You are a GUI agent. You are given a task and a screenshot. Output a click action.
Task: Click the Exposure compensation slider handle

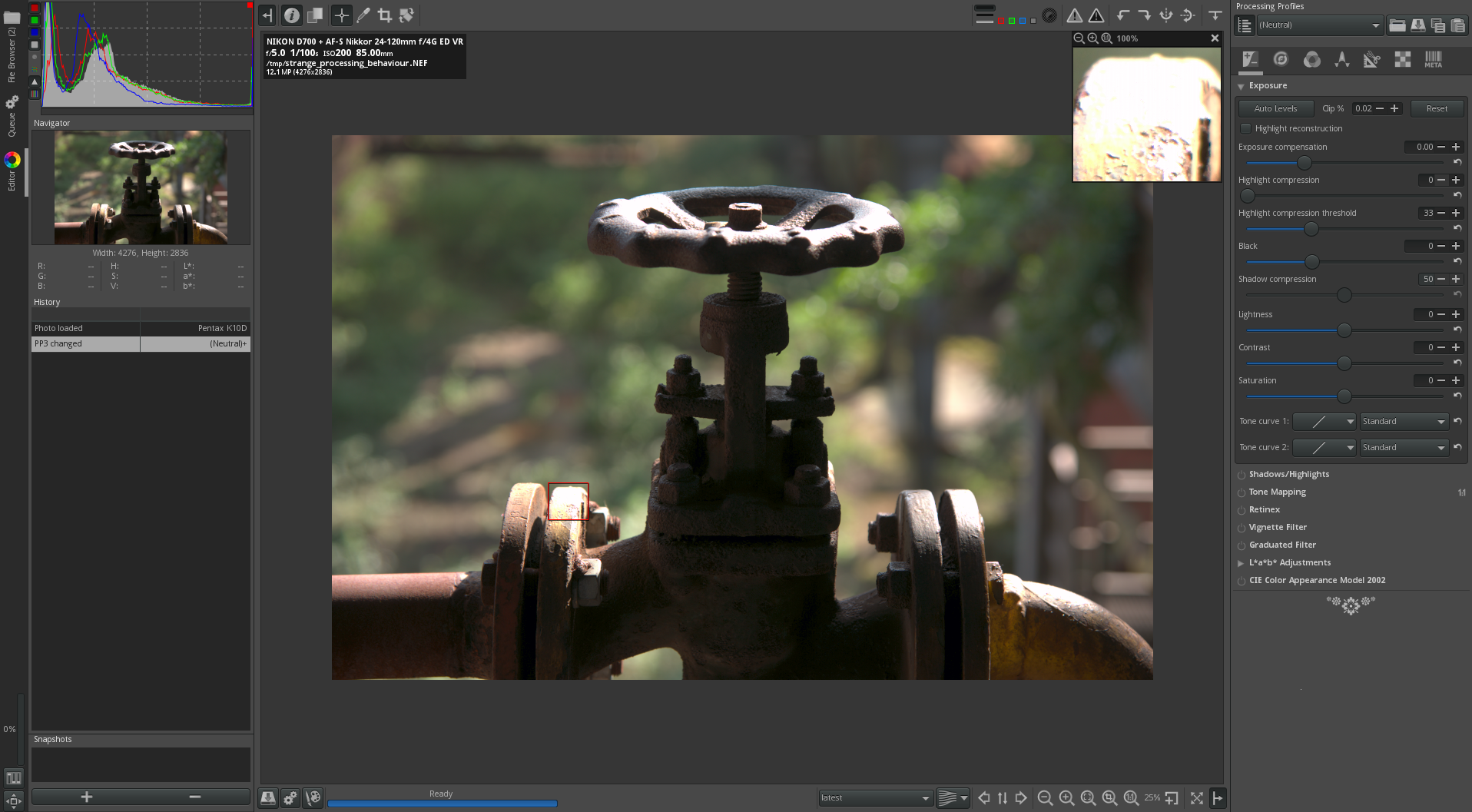pos(1304,163)
